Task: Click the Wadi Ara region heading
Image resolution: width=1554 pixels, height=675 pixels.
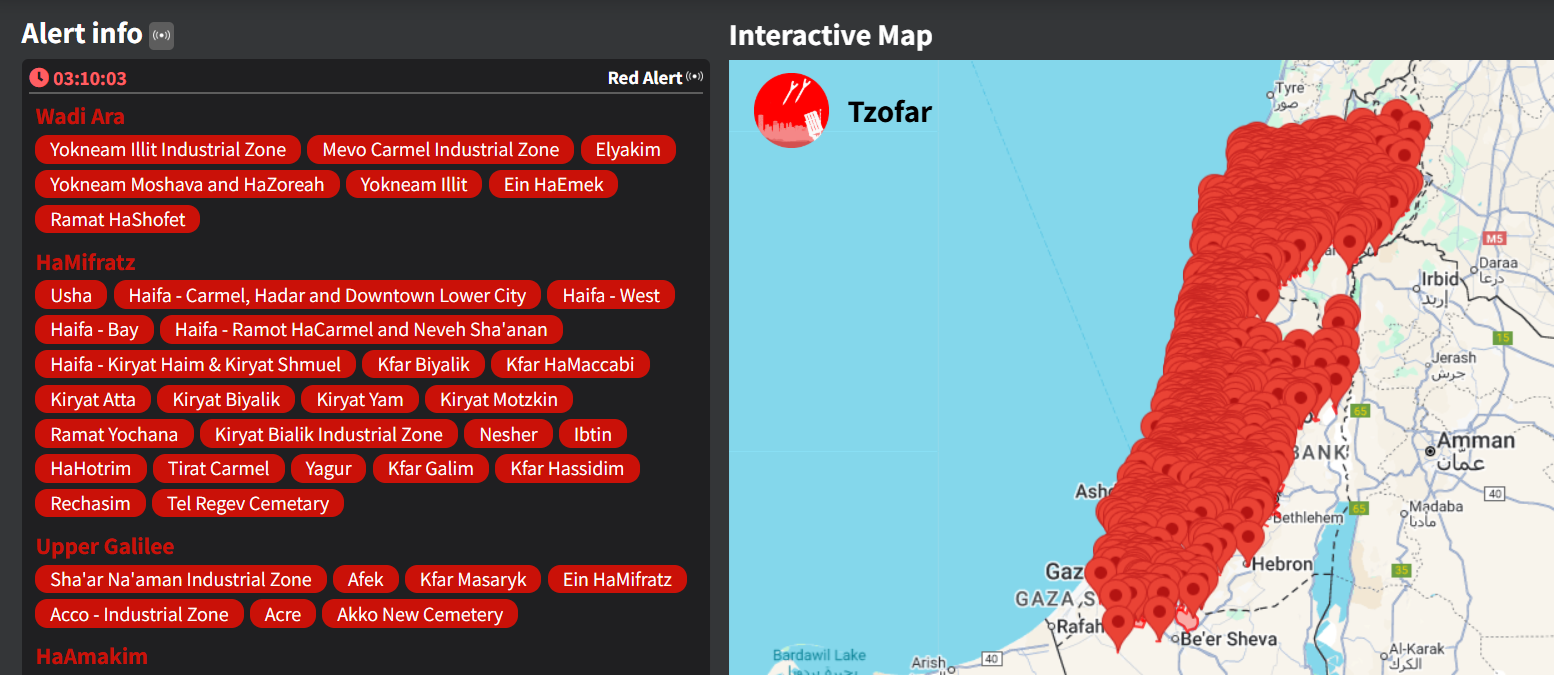Action: (x=80, y=116)
